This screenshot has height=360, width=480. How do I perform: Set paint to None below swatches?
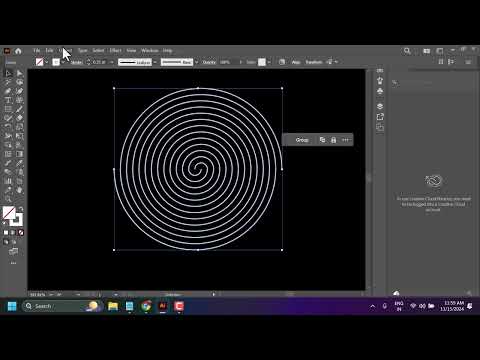click(x=21, y=232)
